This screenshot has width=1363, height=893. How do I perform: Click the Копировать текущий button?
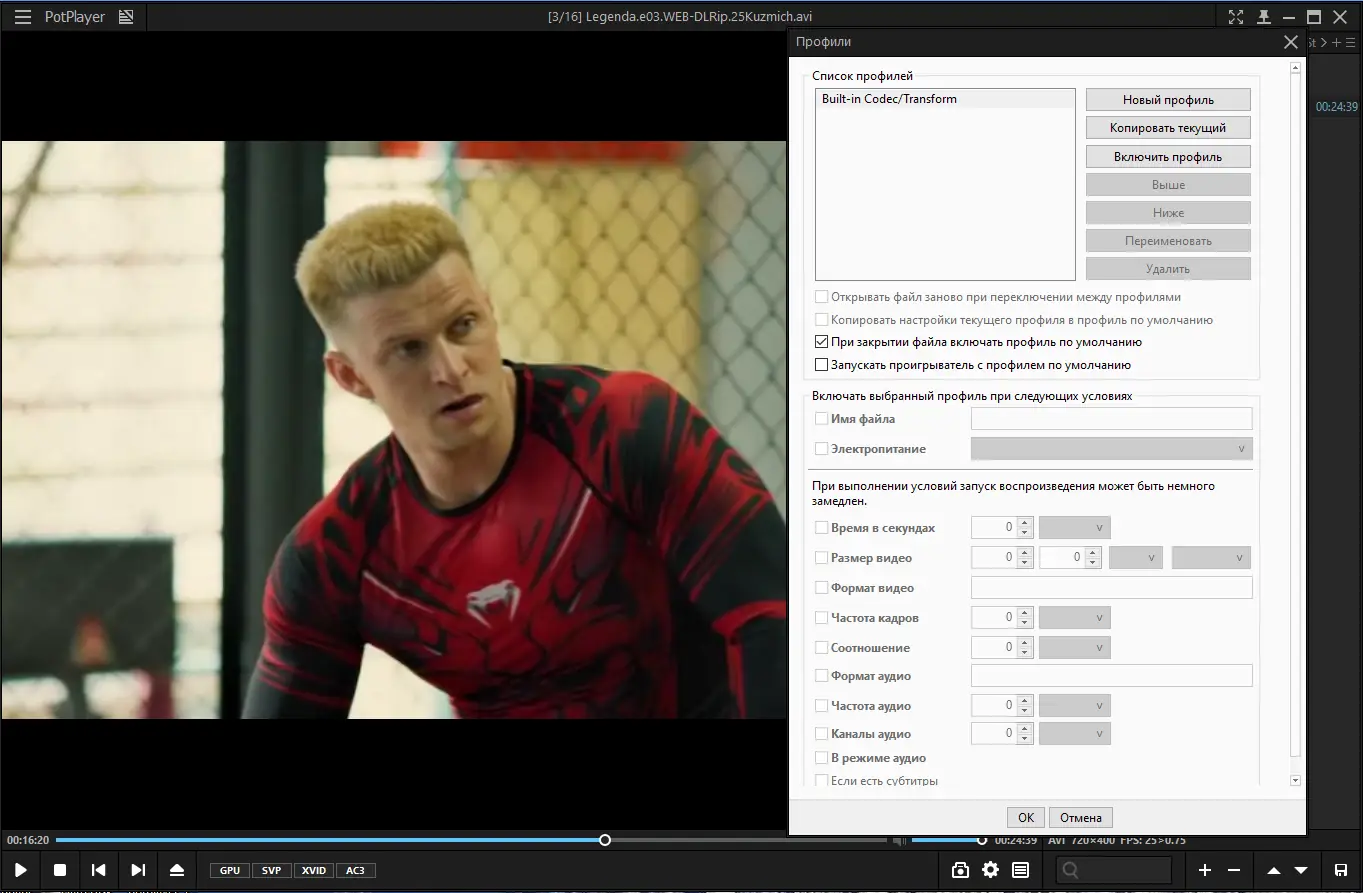pyautogui.click(x=1168, y=128)
